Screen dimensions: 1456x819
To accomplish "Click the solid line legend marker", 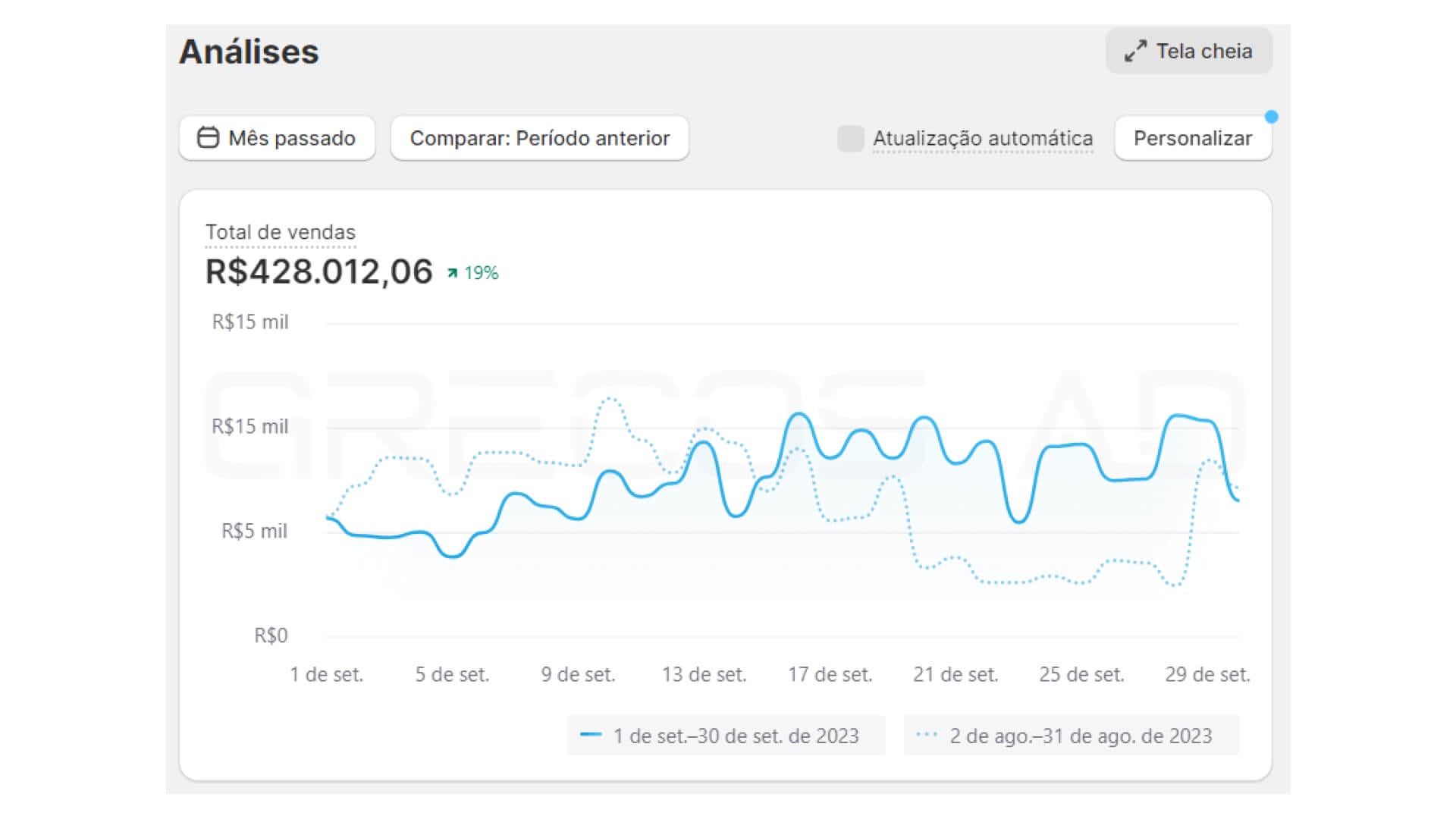I will tap(591, 735).
